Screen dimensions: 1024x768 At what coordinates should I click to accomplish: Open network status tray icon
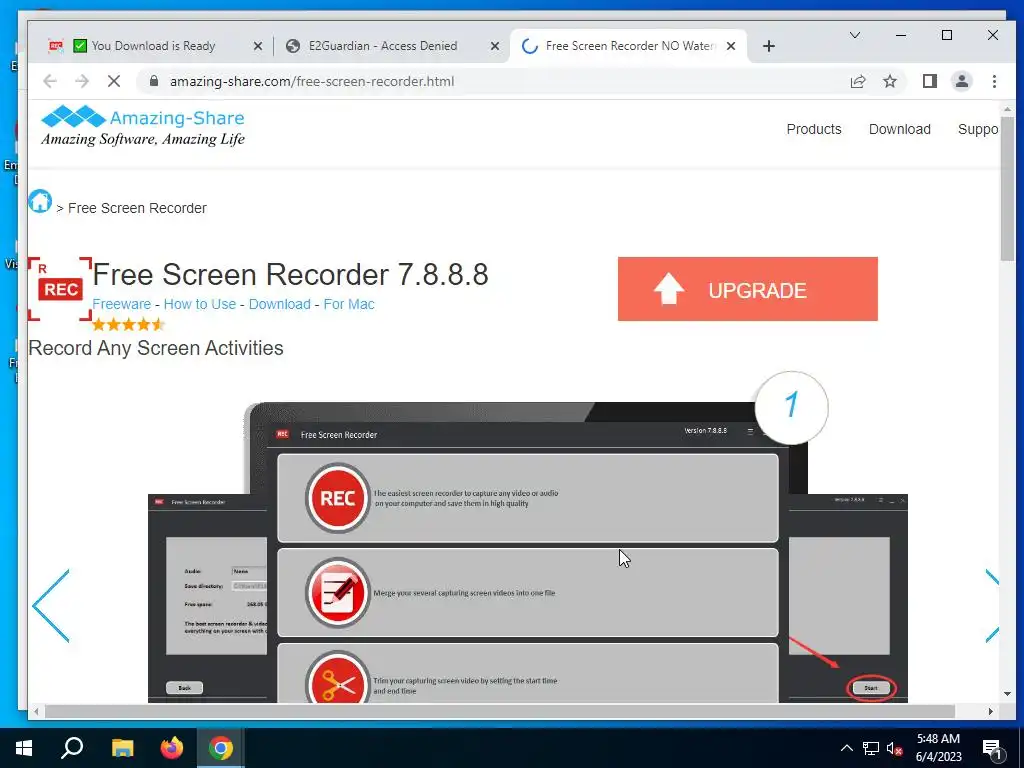pos(871,748)
